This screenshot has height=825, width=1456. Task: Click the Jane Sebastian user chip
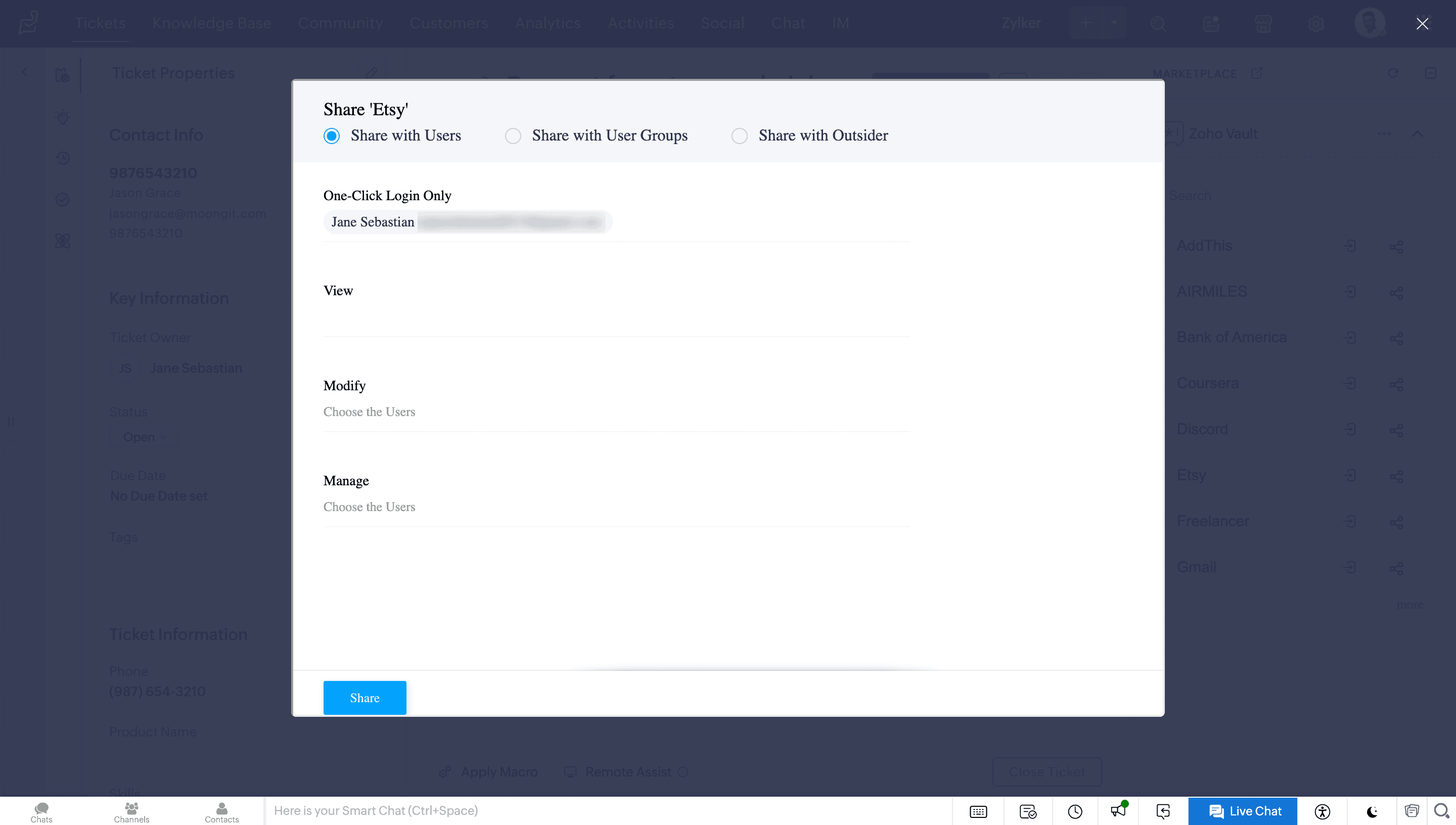tap(468, 222)
